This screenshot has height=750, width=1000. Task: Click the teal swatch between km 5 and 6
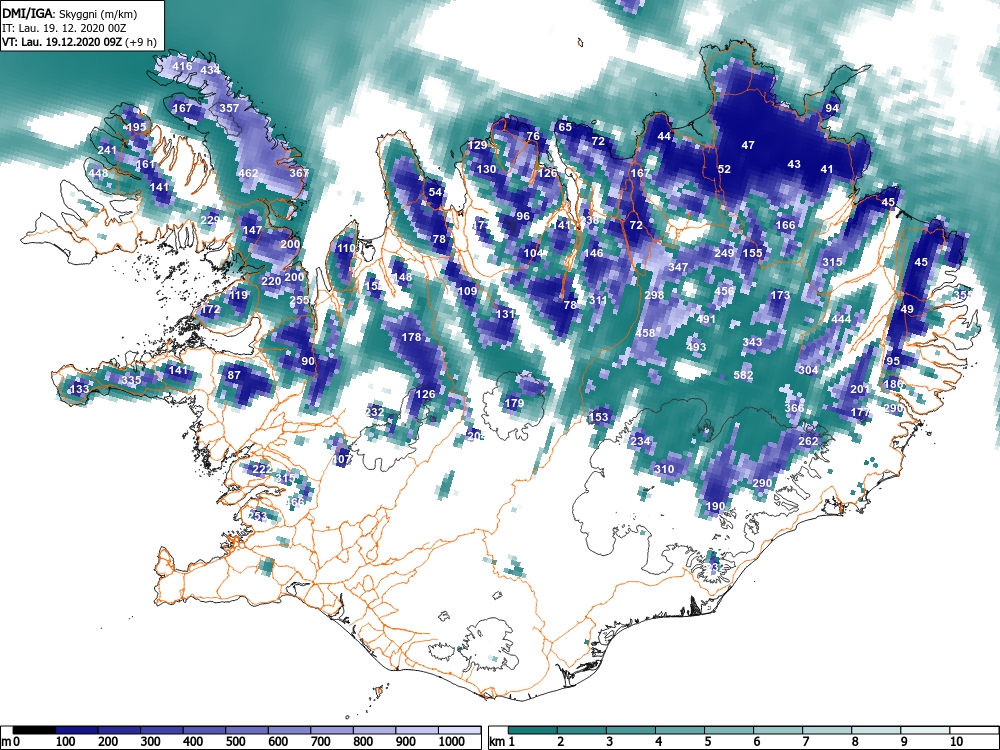coord(729,730)
